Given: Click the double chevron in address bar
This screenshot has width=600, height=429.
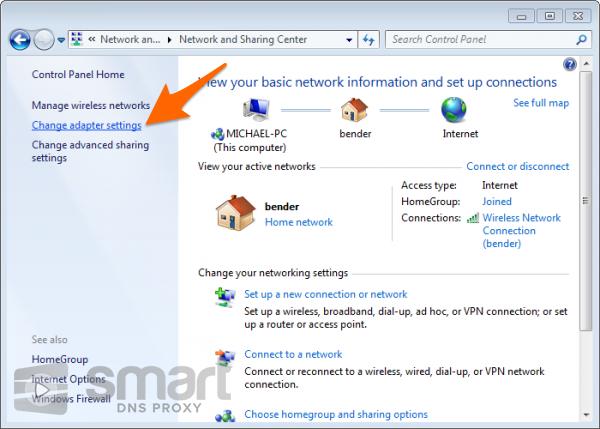Looking at the screenshot, I should click(x=92, y=39).
